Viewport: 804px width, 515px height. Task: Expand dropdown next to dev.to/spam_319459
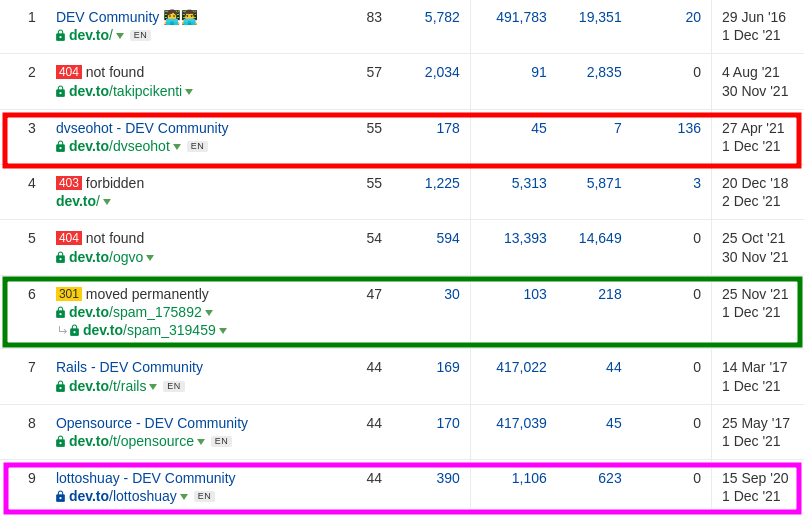(x=223, y=331)
